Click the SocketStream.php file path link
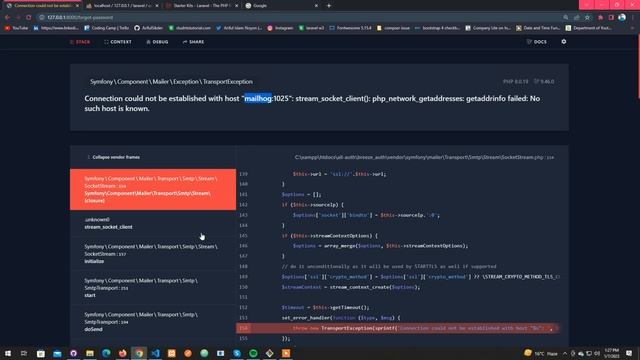Viewport: 640px width, 360px height. pos(424,157)
